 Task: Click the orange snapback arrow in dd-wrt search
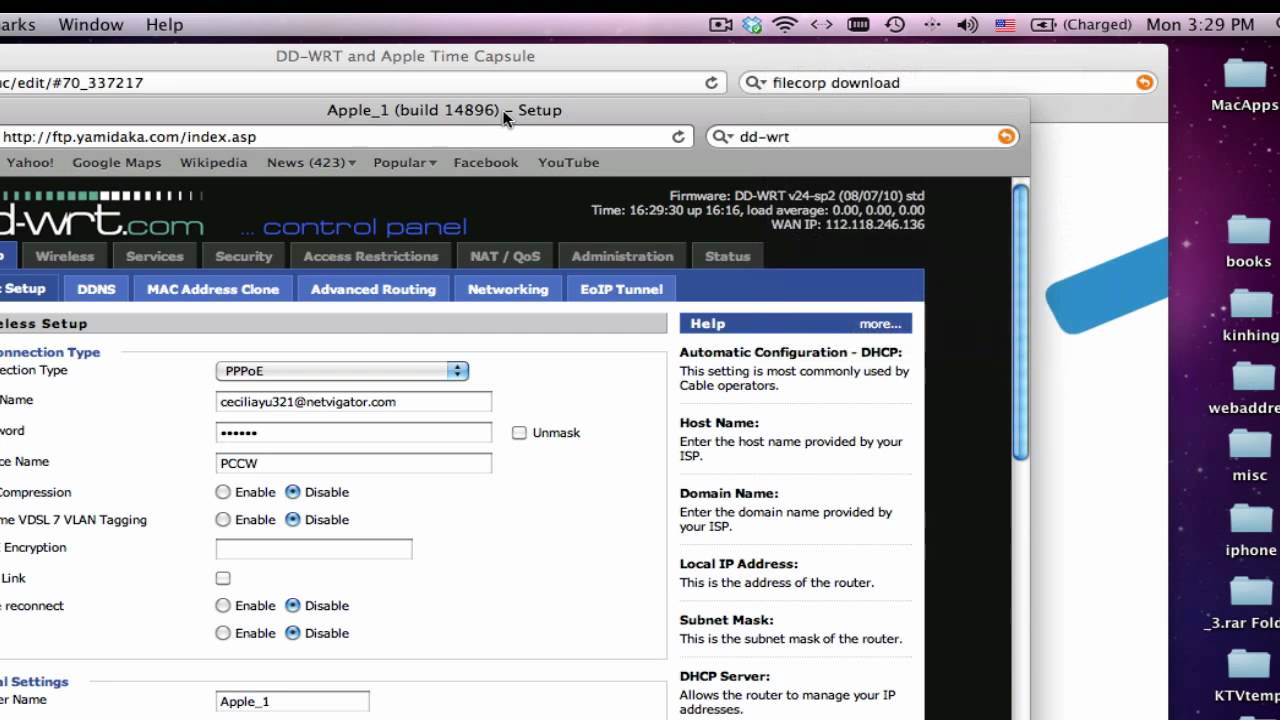(x=1006, y=137)
